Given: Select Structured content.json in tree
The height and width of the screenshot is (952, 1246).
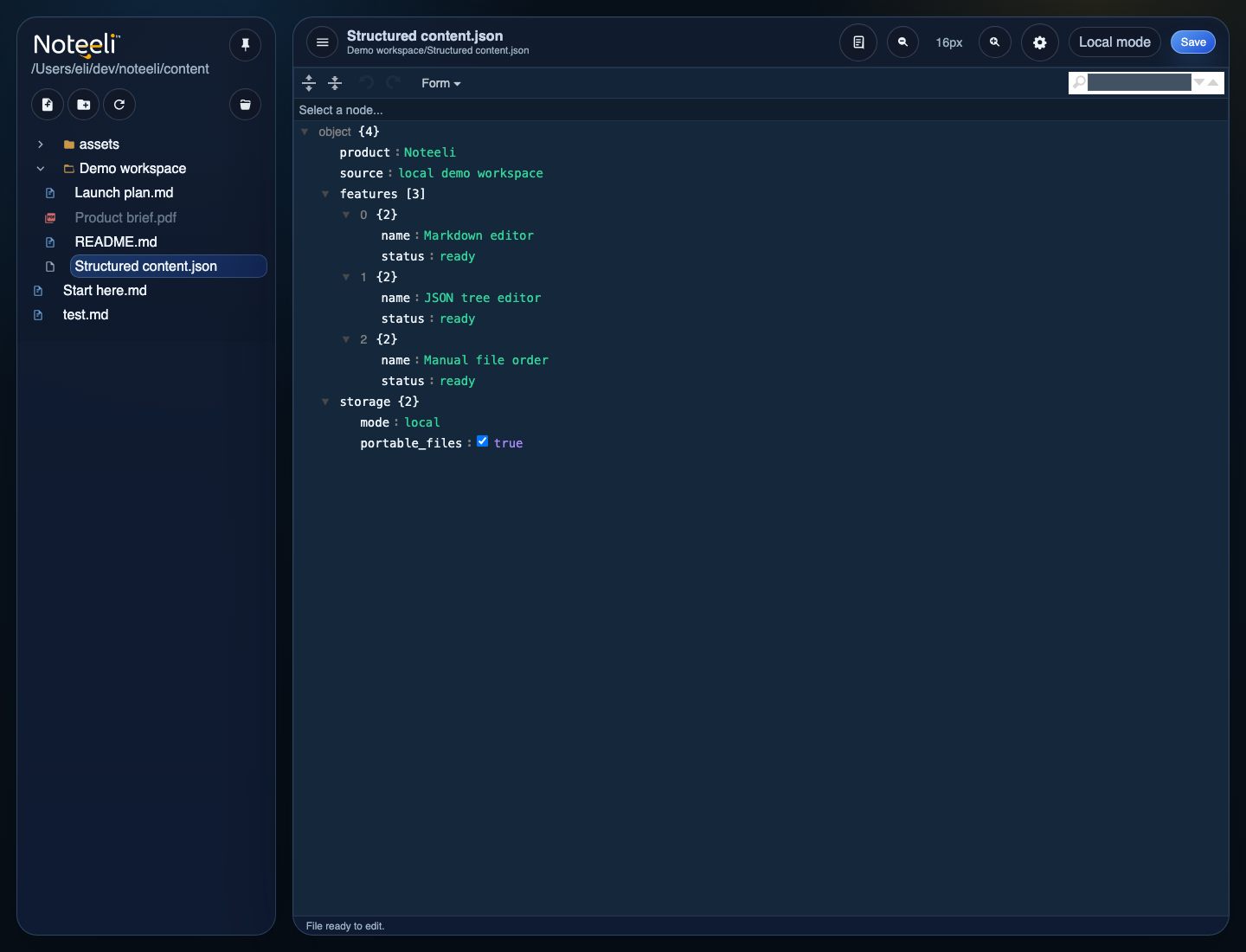Looking at the screenshot, I should click(x=168, y=267).
